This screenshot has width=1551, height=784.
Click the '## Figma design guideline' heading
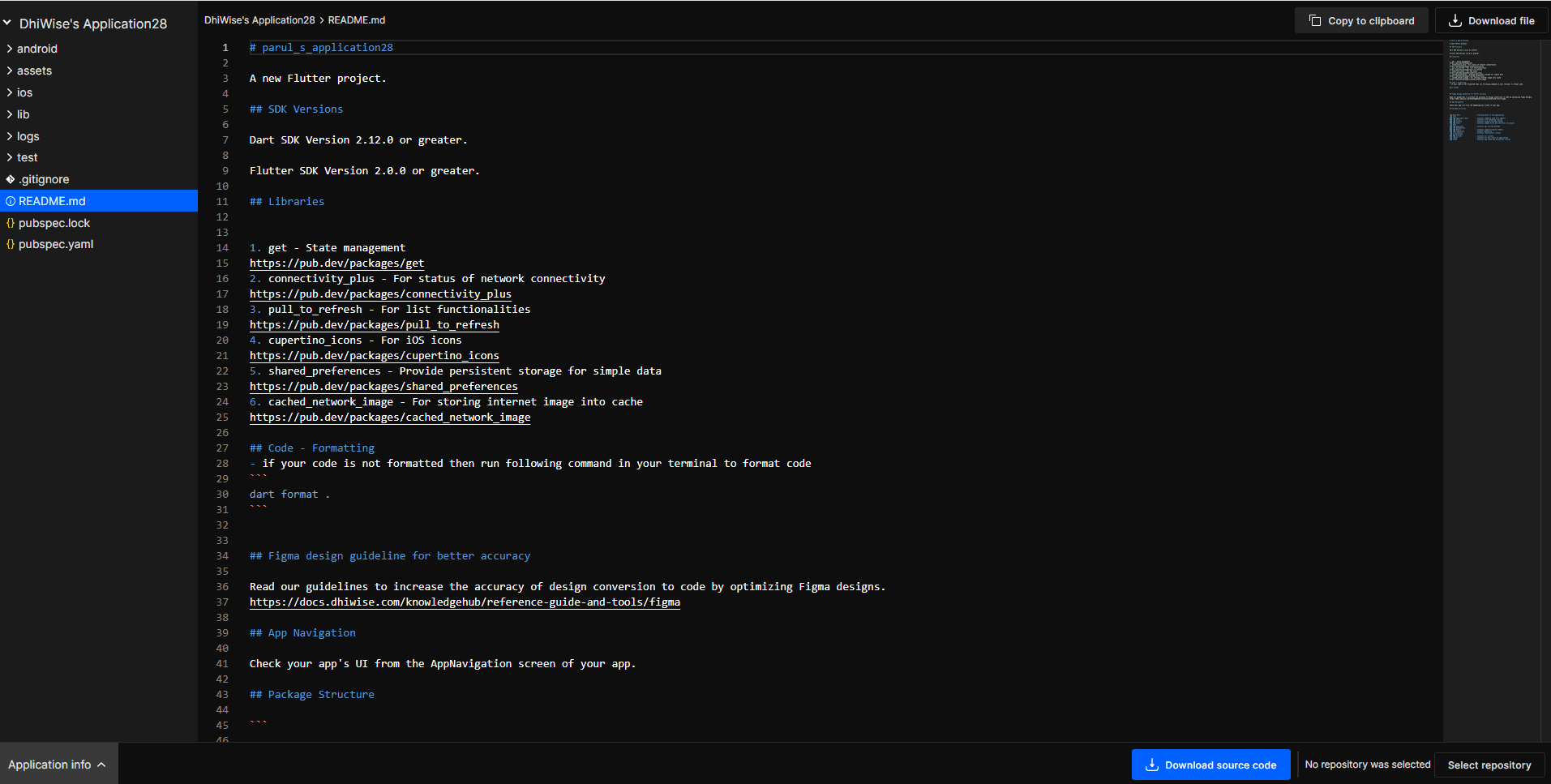click(390, 556)
